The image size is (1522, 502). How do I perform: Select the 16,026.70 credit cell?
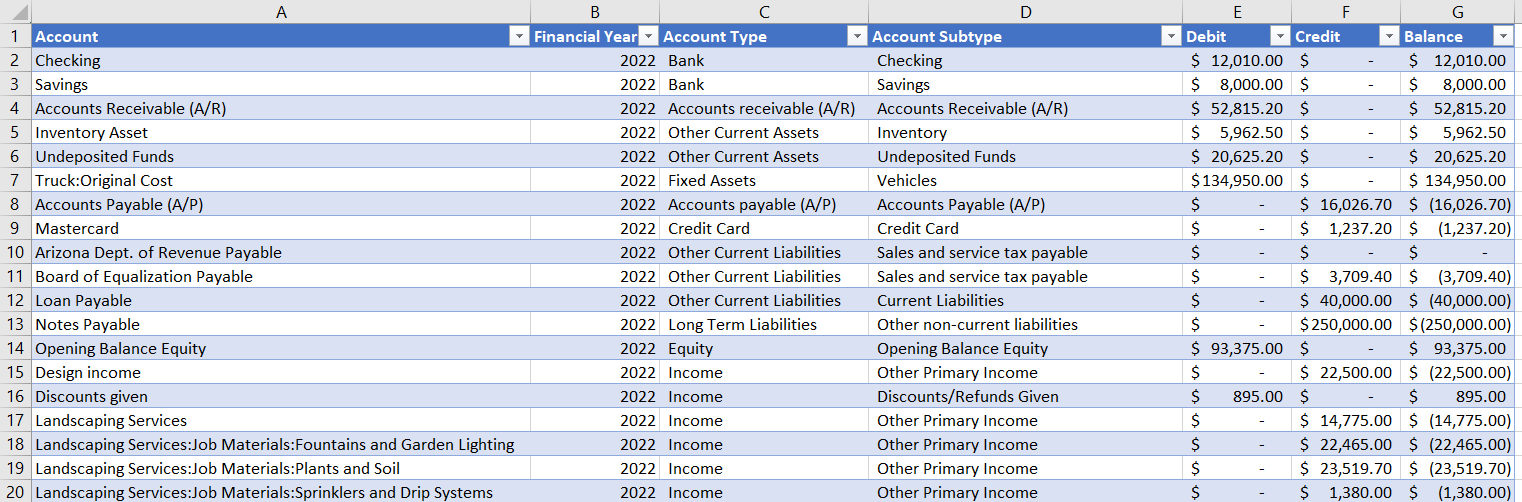tap(1346, 204)
